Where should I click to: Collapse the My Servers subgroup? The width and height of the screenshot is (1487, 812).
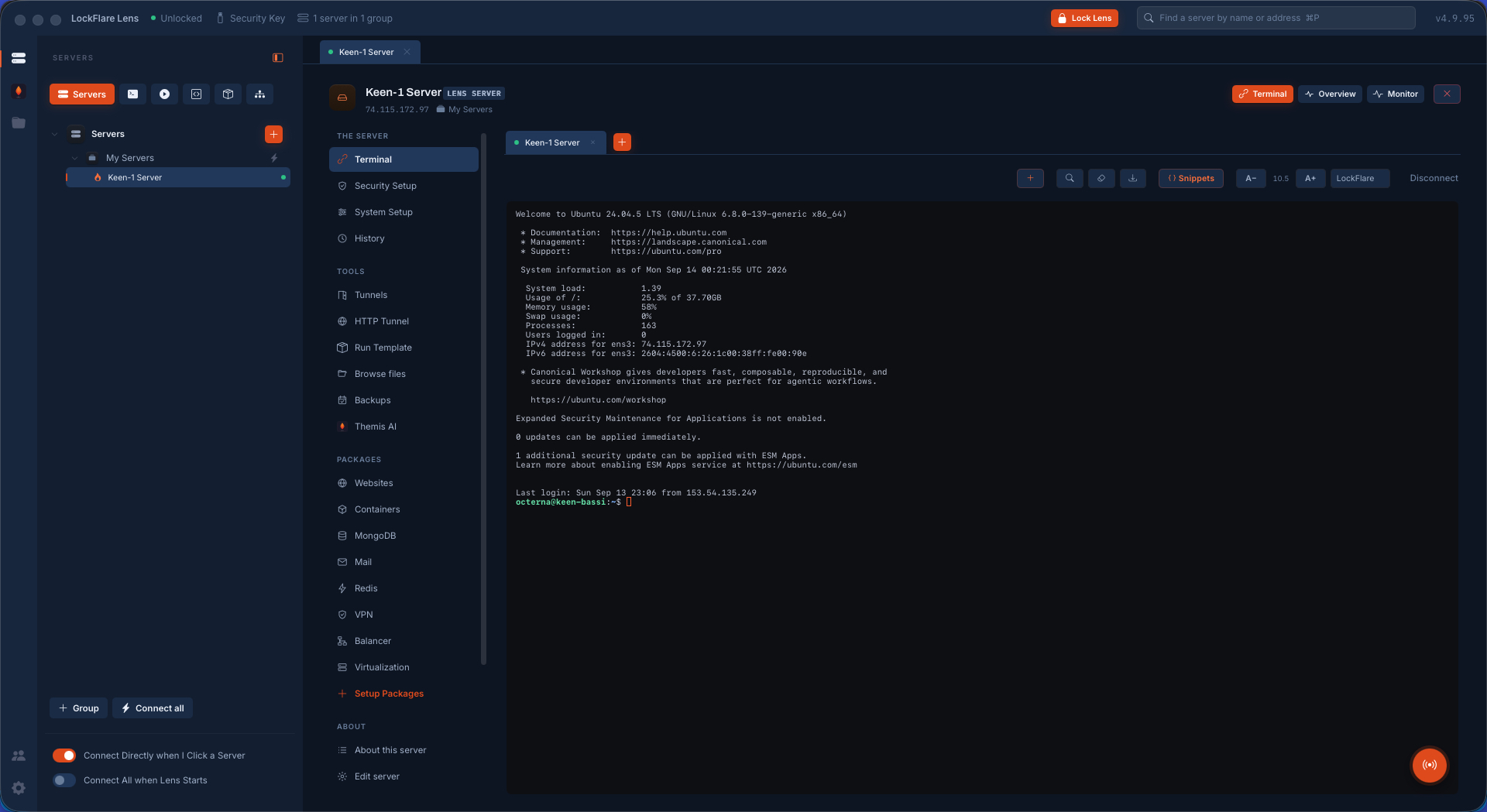(74, 158)
